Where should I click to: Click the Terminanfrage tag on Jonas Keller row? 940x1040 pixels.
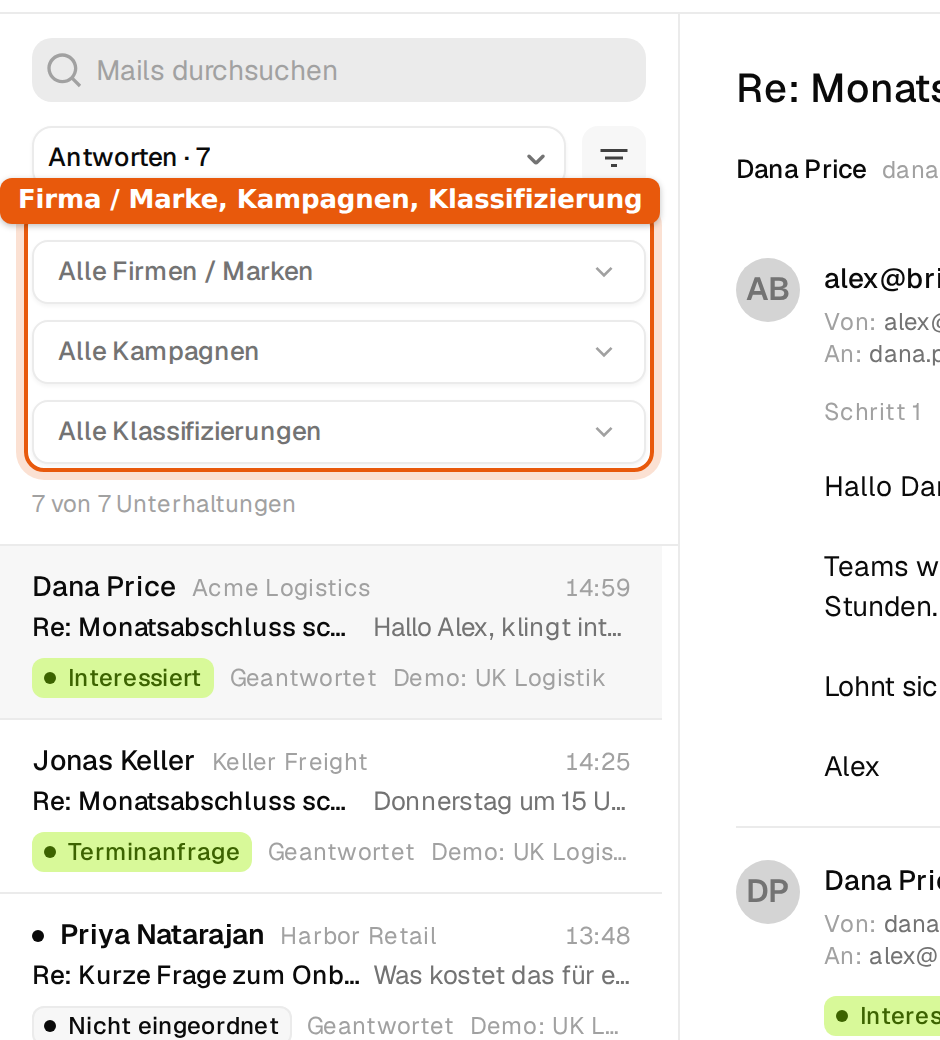142,852
